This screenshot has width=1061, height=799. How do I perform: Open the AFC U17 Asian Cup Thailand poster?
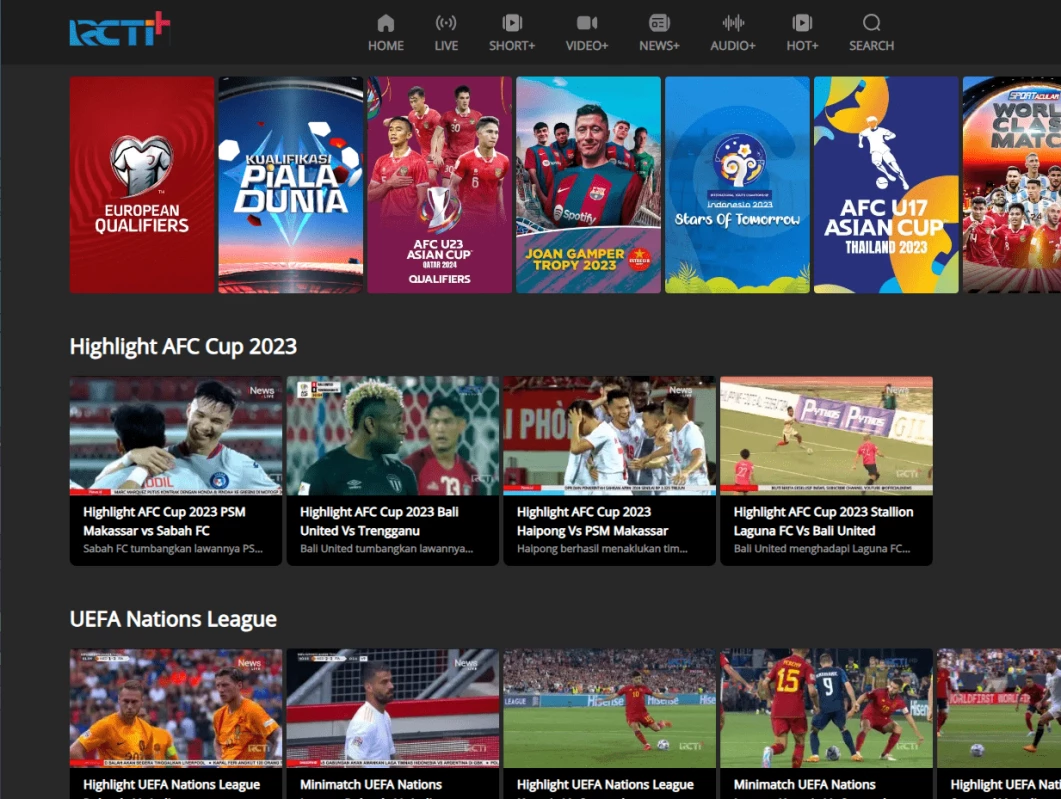(x=886, y=185)
